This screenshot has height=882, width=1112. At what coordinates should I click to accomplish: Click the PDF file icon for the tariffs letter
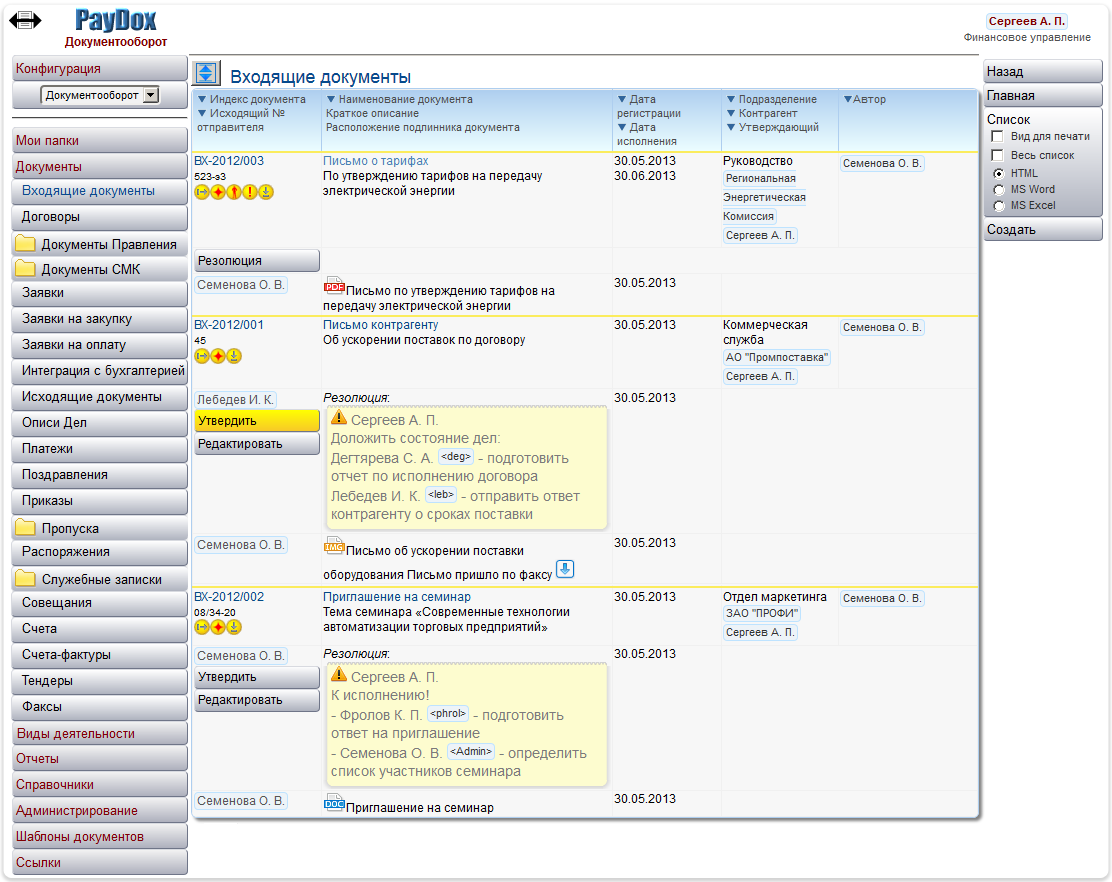pos(334,286)
